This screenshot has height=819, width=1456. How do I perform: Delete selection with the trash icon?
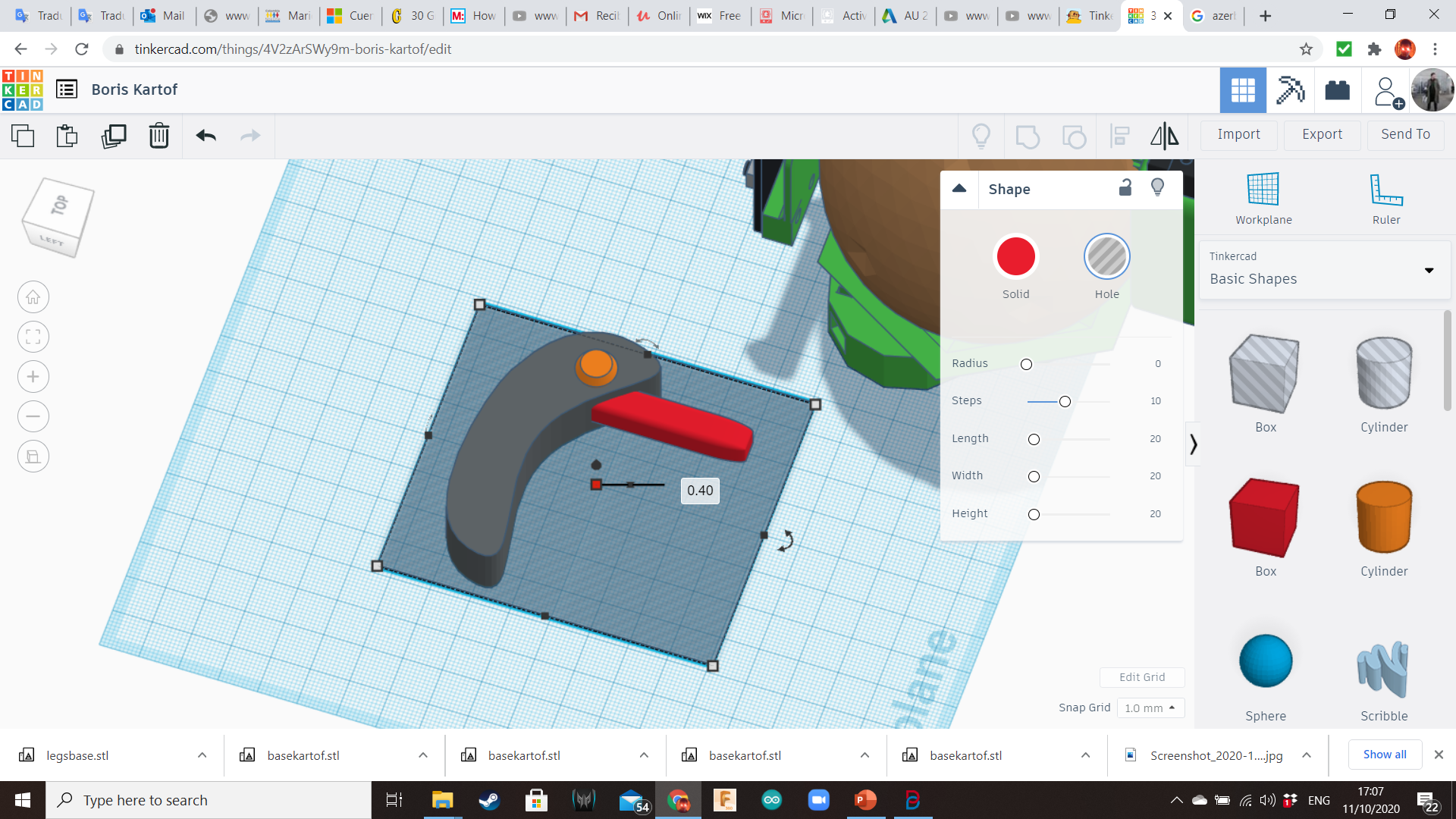coord(158,136)
